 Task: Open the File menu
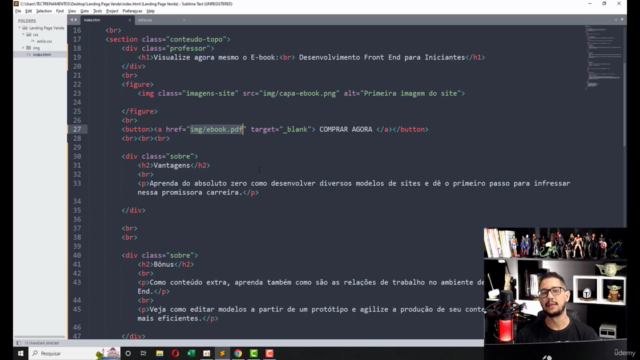(18, 11)
